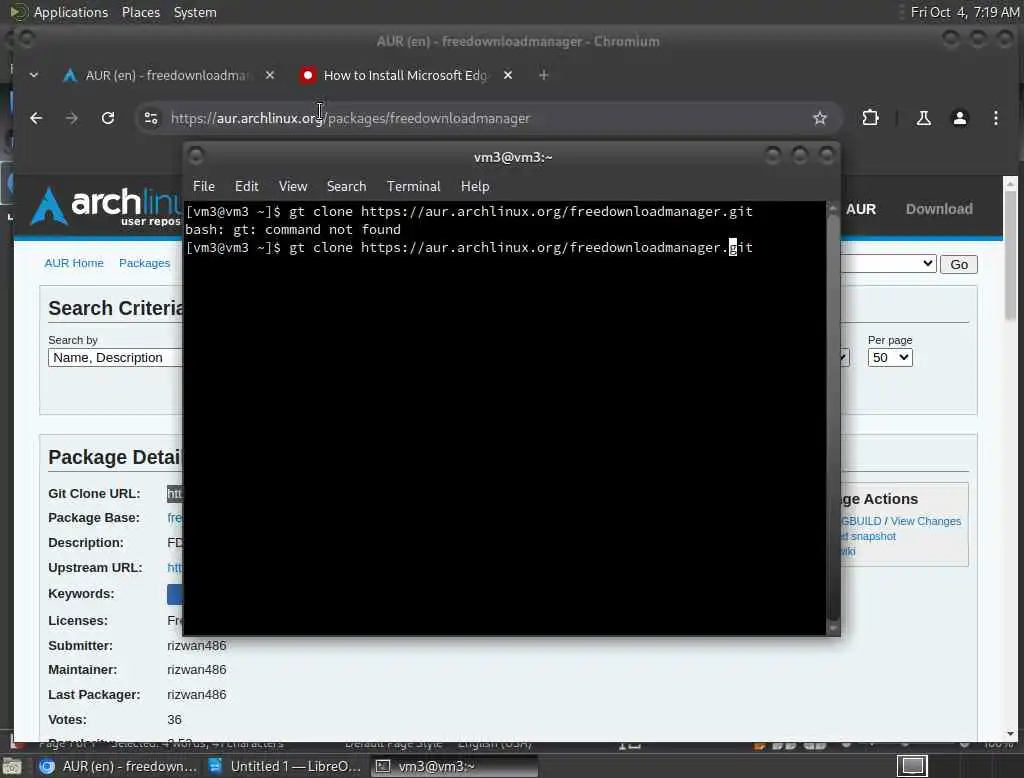1024x778 pixels.
Task: Open the Chromium profile icon
Action: click(959, 118)
